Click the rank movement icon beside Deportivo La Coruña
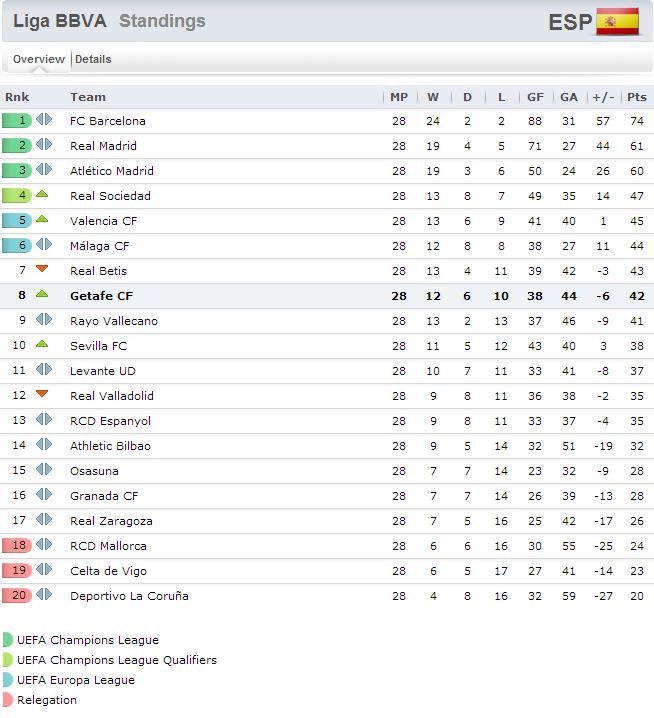654x718 pixels. click(44, 595)
